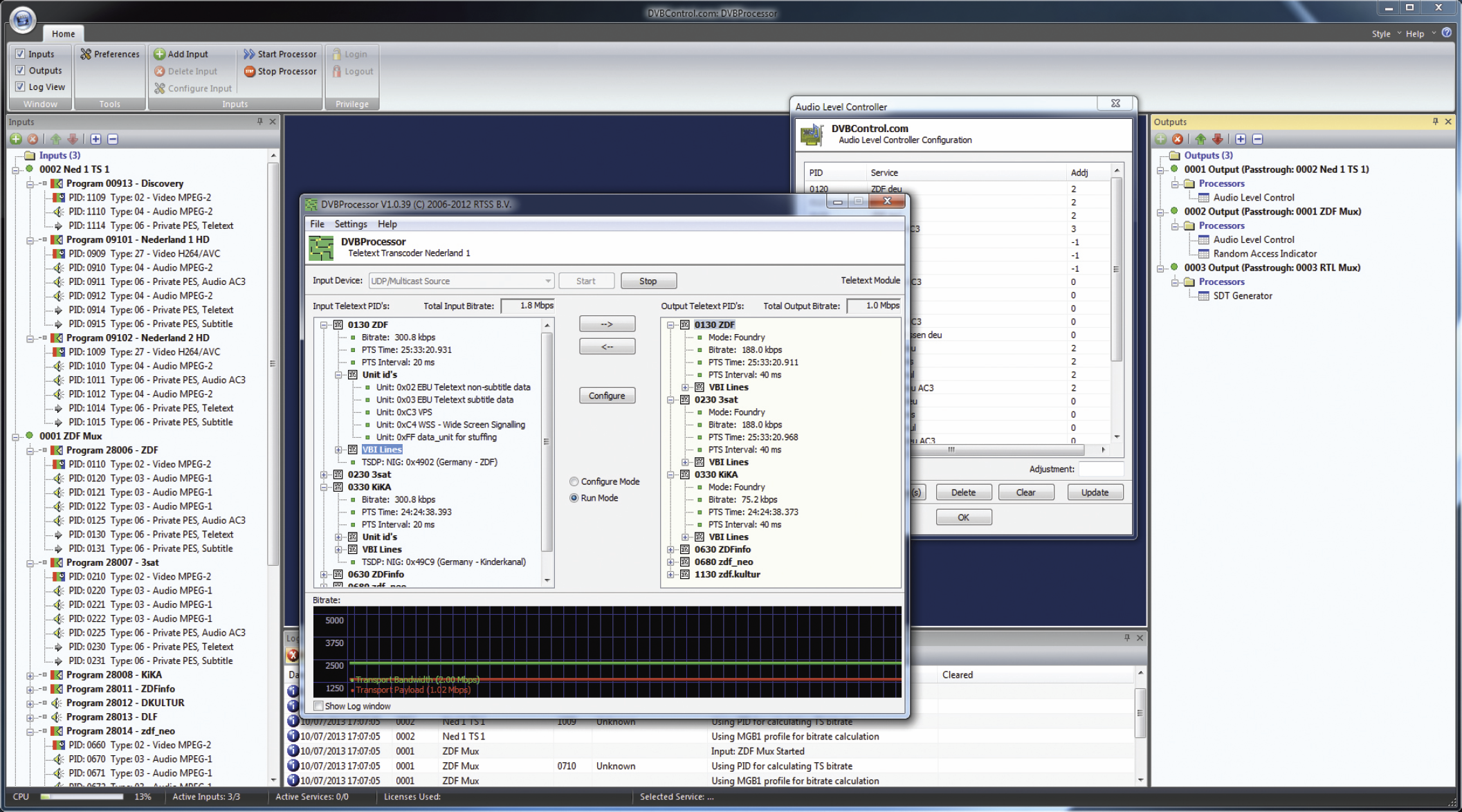Click the Configure button in DVBProcessor
Image resolution: width=1462 pixels, height=812 pixels.
coord(607,395)
